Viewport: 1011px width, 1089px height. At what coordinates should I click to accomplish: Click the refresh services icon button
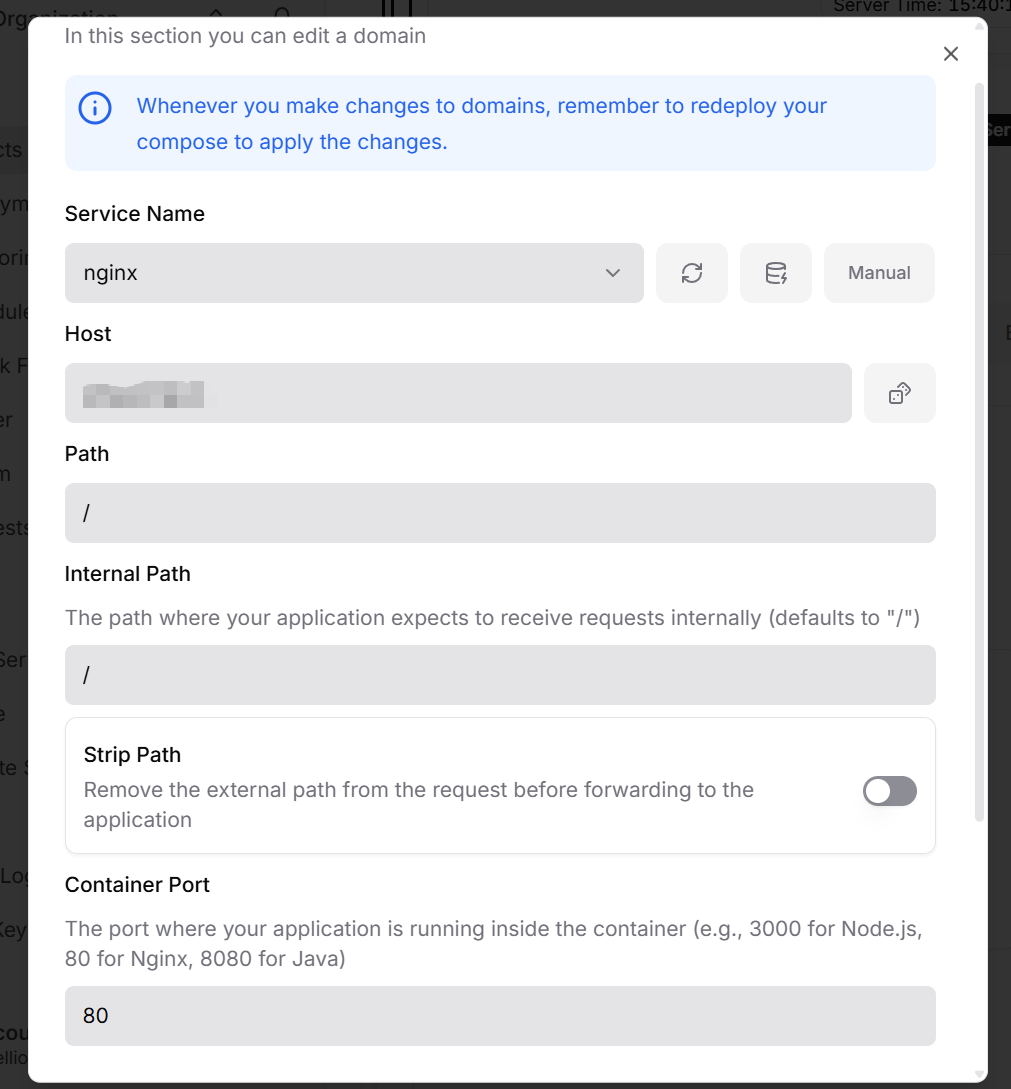(691, 273)
